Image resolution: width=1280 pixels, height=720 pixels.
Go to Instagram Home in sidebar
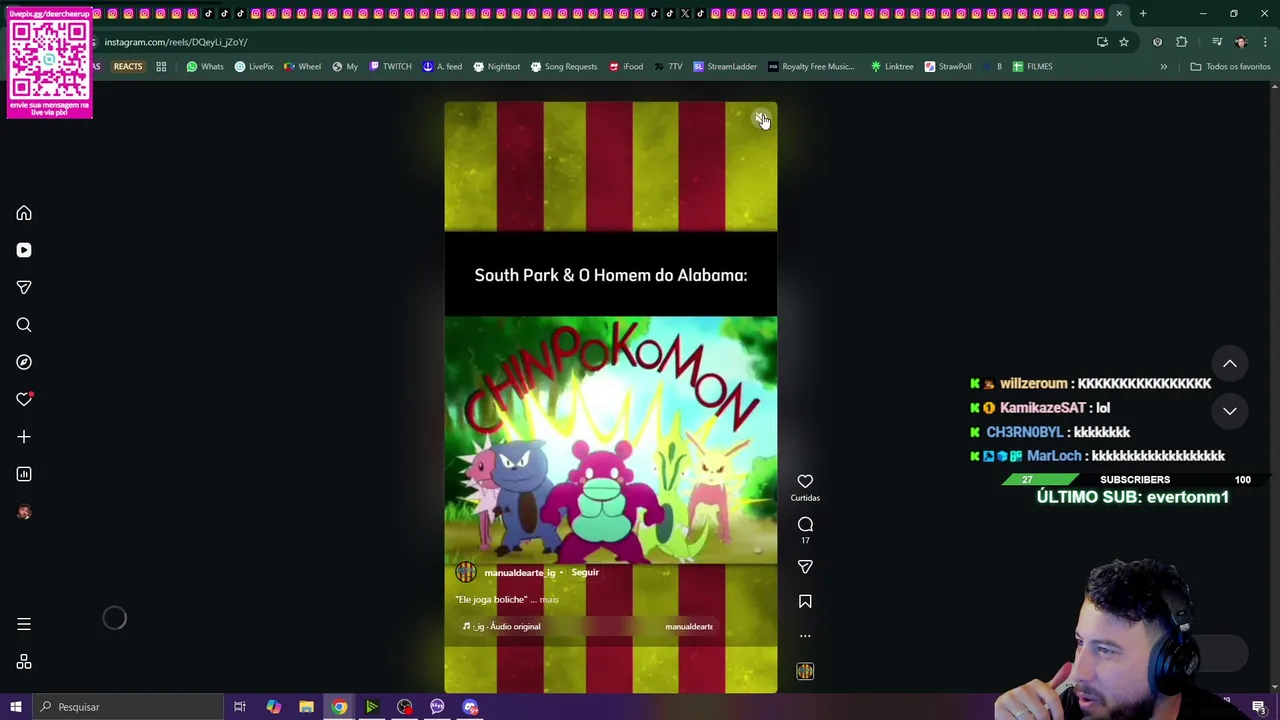24,213
